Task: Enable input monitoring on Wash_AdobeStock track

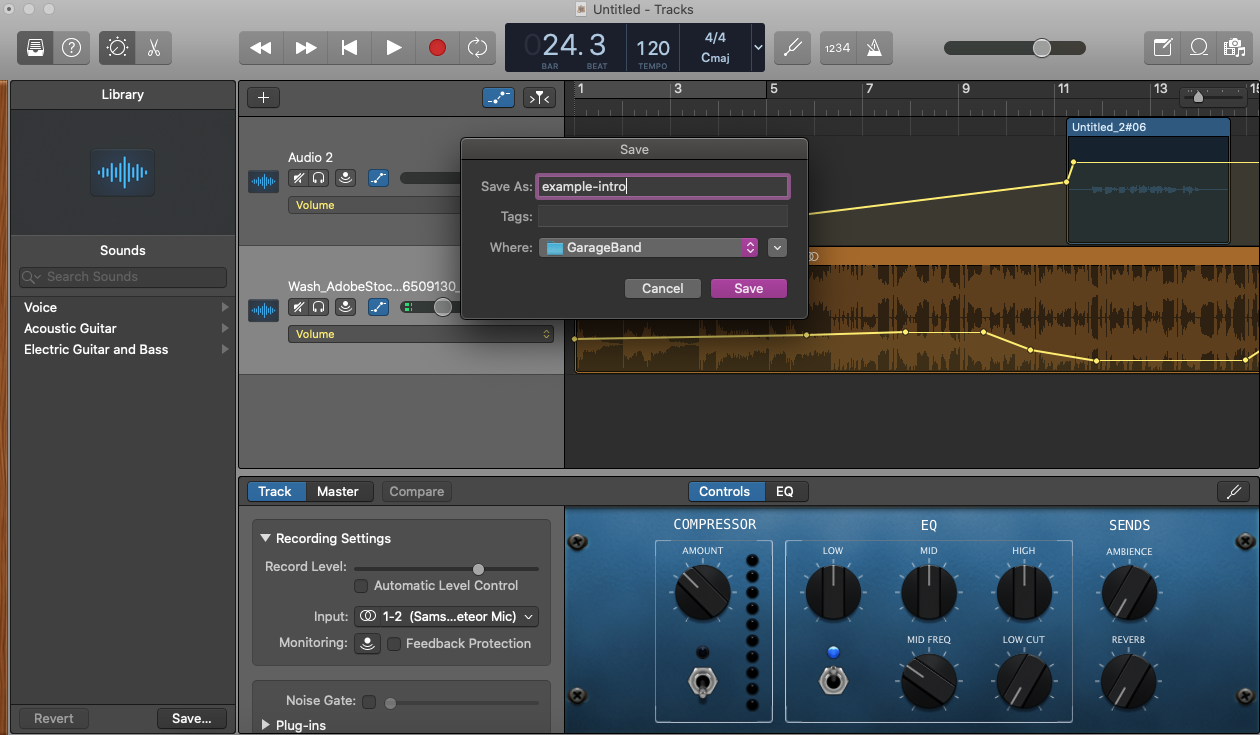Action: [x=346, y=307]
